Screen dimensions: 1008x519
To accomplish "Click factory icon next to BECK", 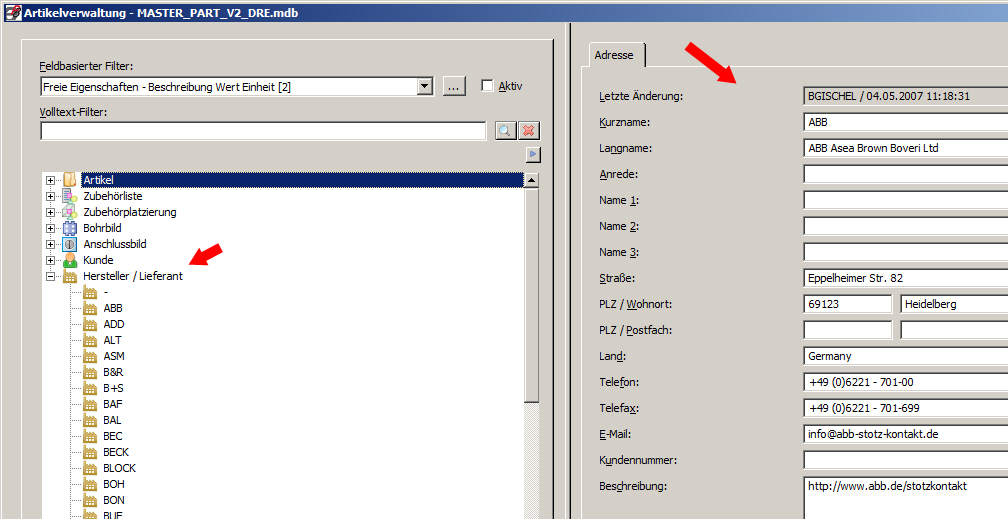I will tap(90, 452).
